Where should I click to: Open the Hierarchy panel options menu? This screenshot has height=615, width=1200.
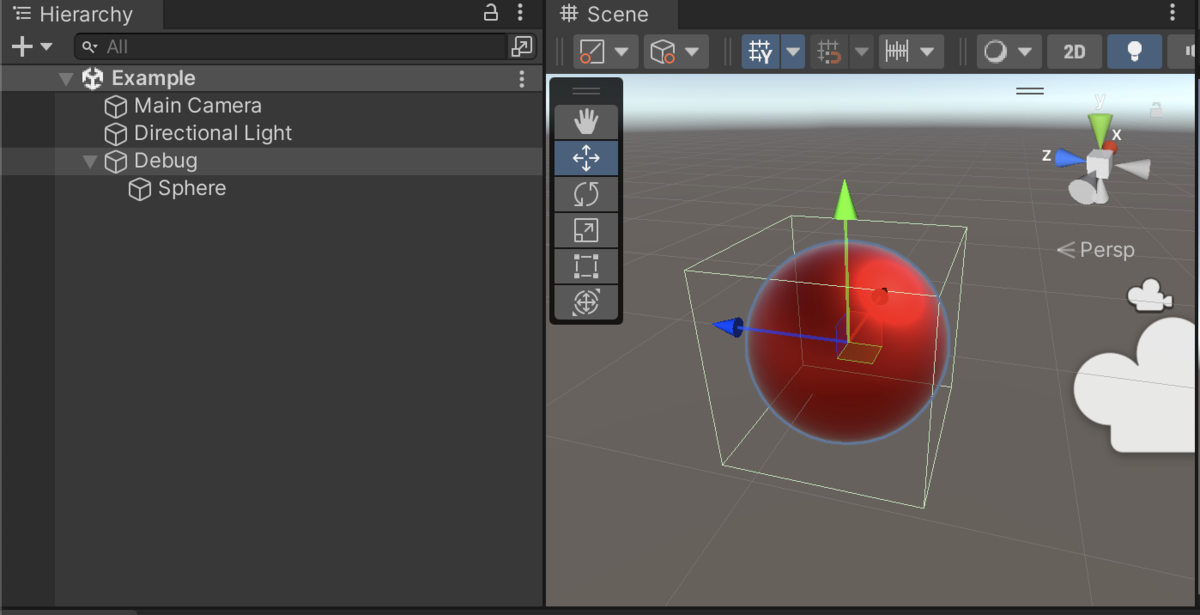coord(519,13)
